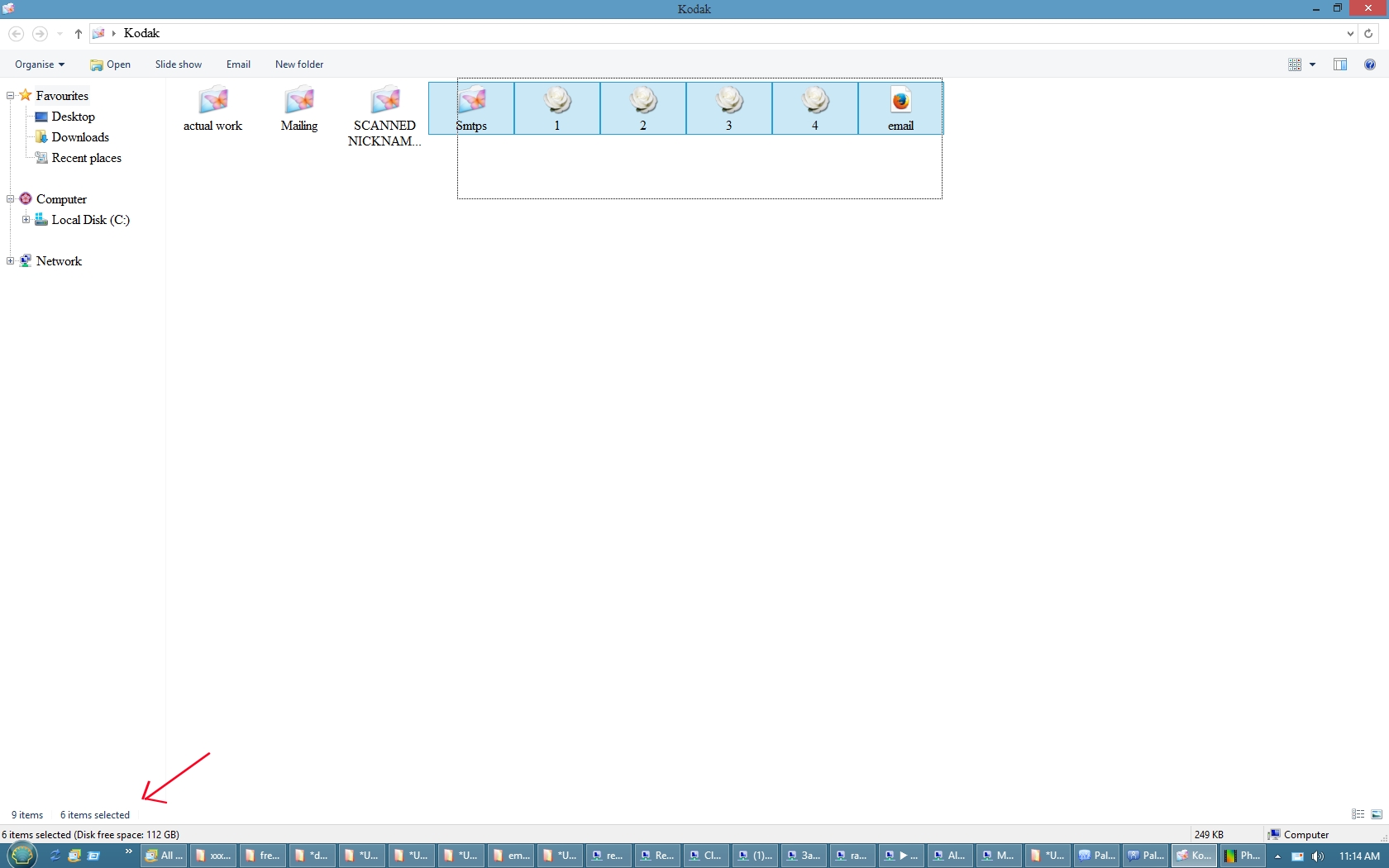The image size is (1389, 868).
Task: Switch to details view icon in status bar
Action: tap(1358, 814)
